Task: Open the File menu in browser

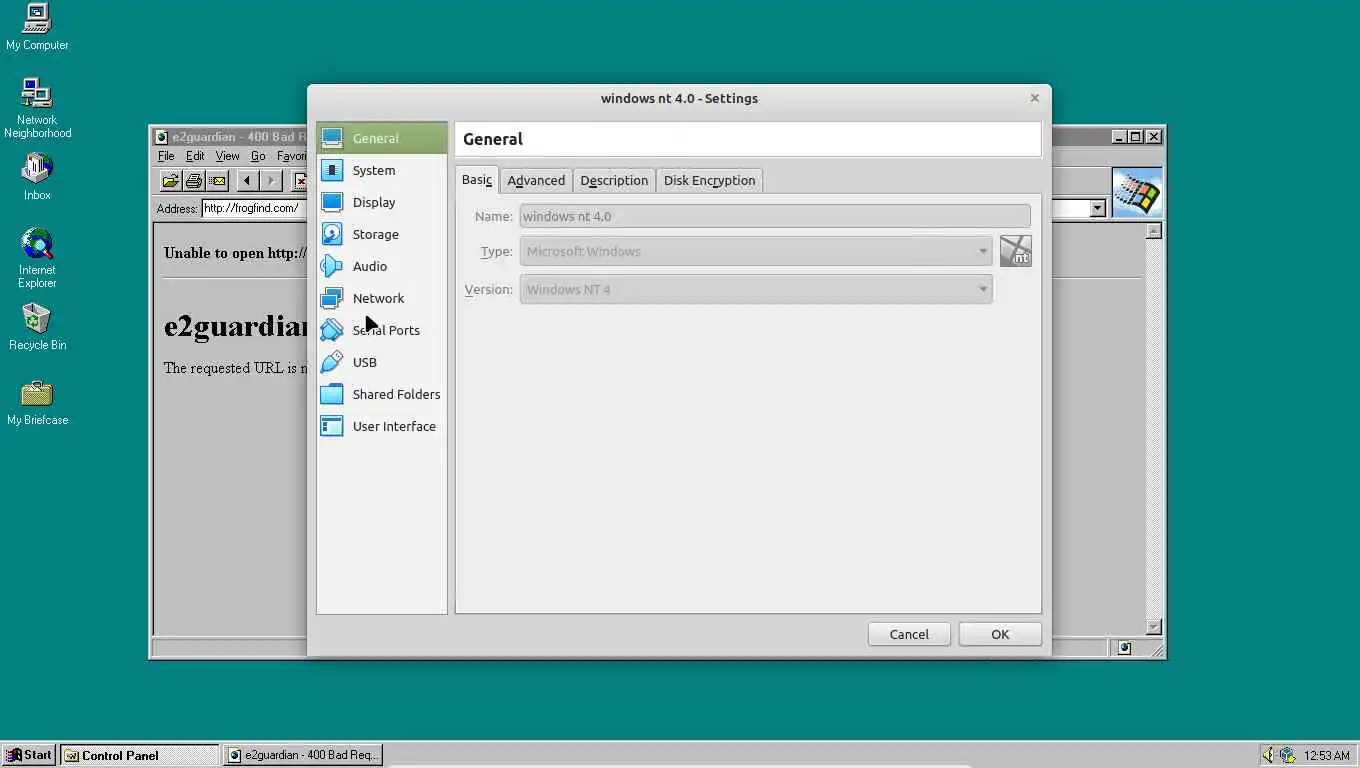Action: coord(166,156)
